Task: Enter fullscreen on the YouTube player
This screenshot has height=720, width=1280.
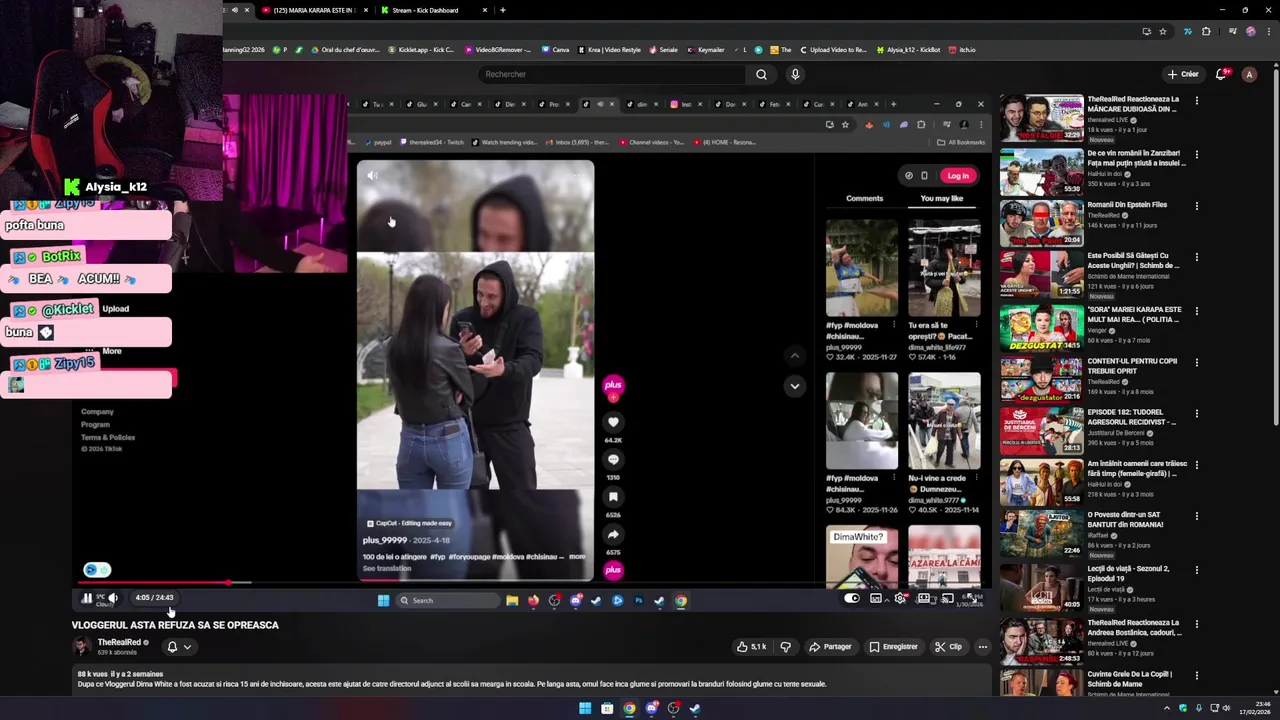Action: pyautogui.click(x=971, y=598)
